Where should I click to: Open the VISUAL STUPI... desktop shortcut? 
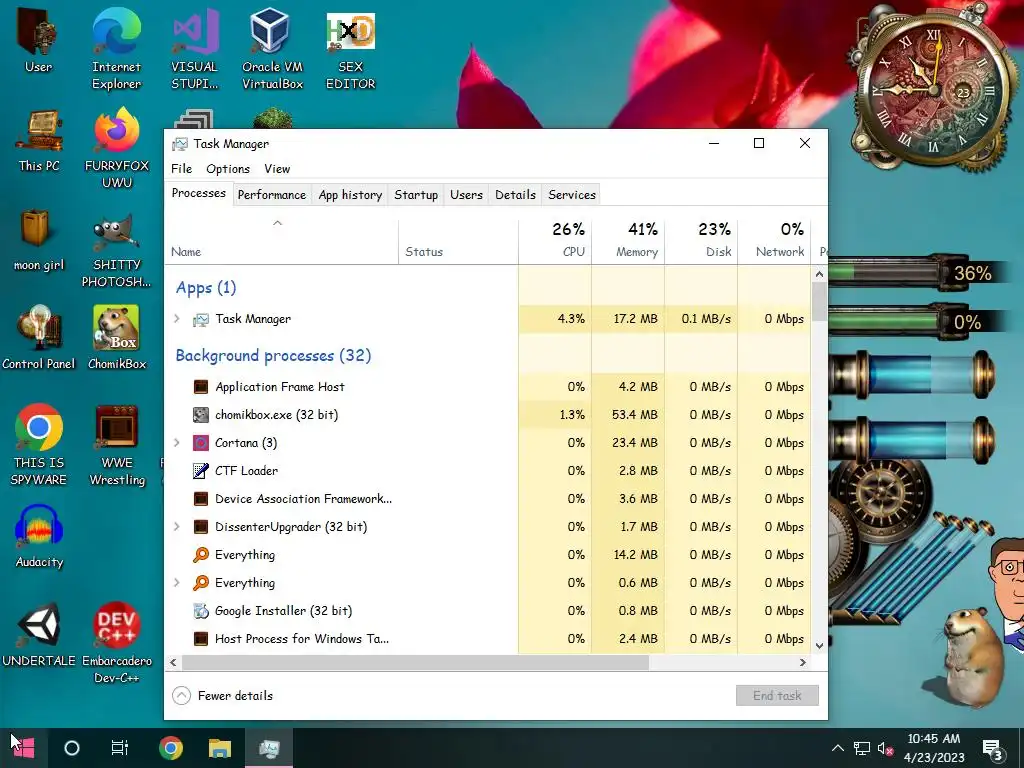pos(194,49)
